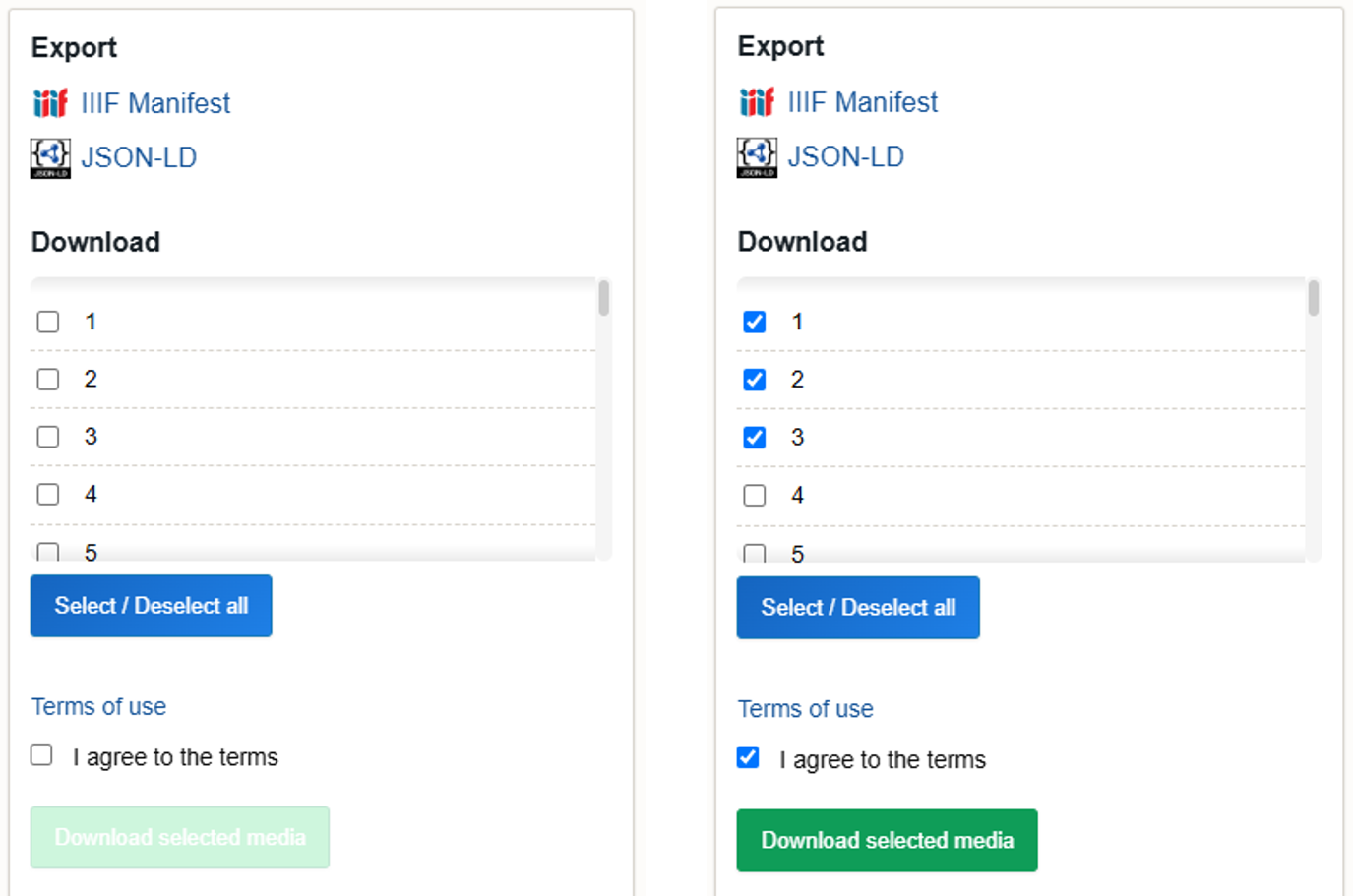Check item 3 in the left download list
Image resolution: width=1353 pixels, height=896 pixels.
[47, 437]
